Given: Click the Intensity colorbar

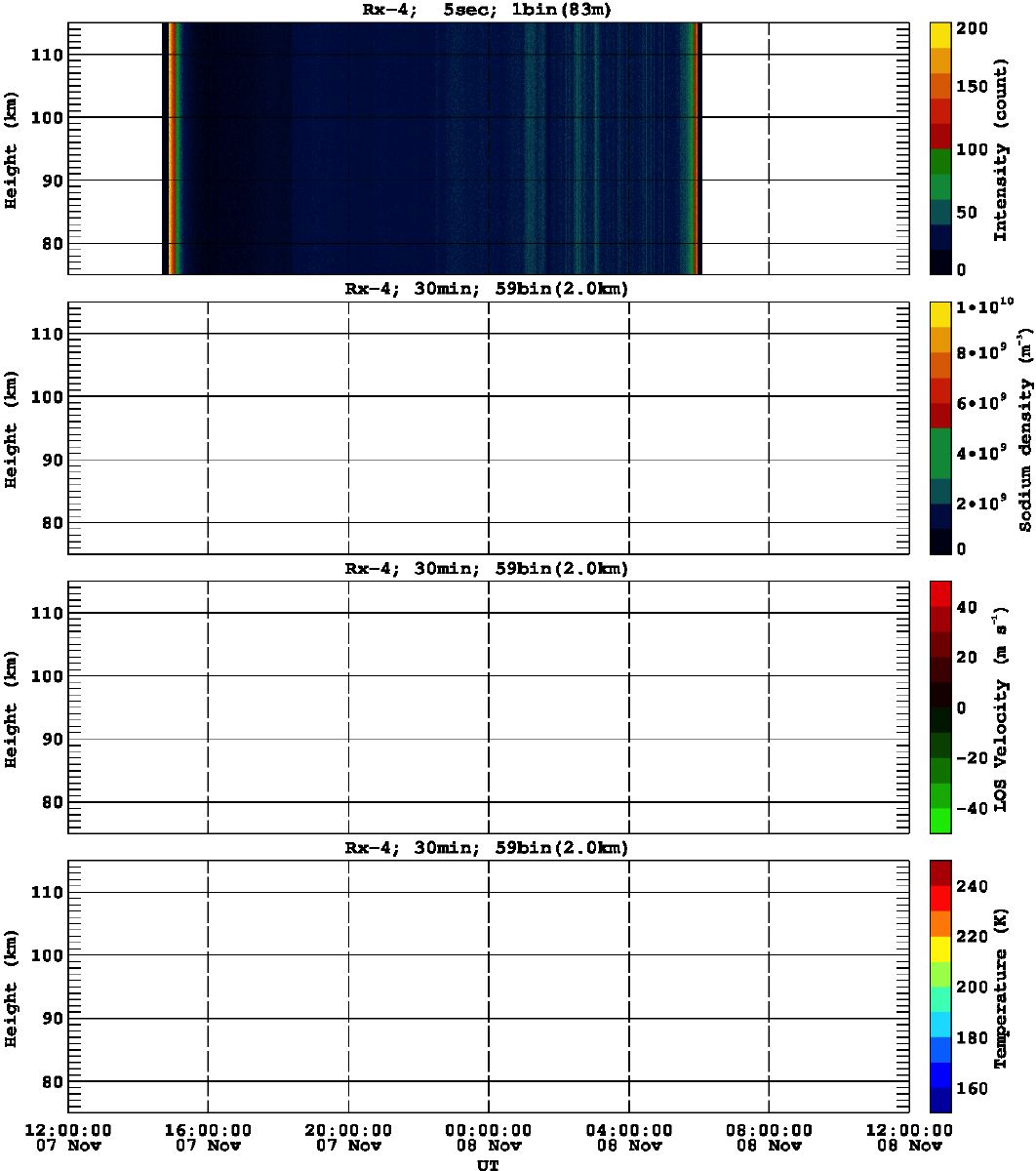Looking at the screenshot, I should click(x=940, y=148).
